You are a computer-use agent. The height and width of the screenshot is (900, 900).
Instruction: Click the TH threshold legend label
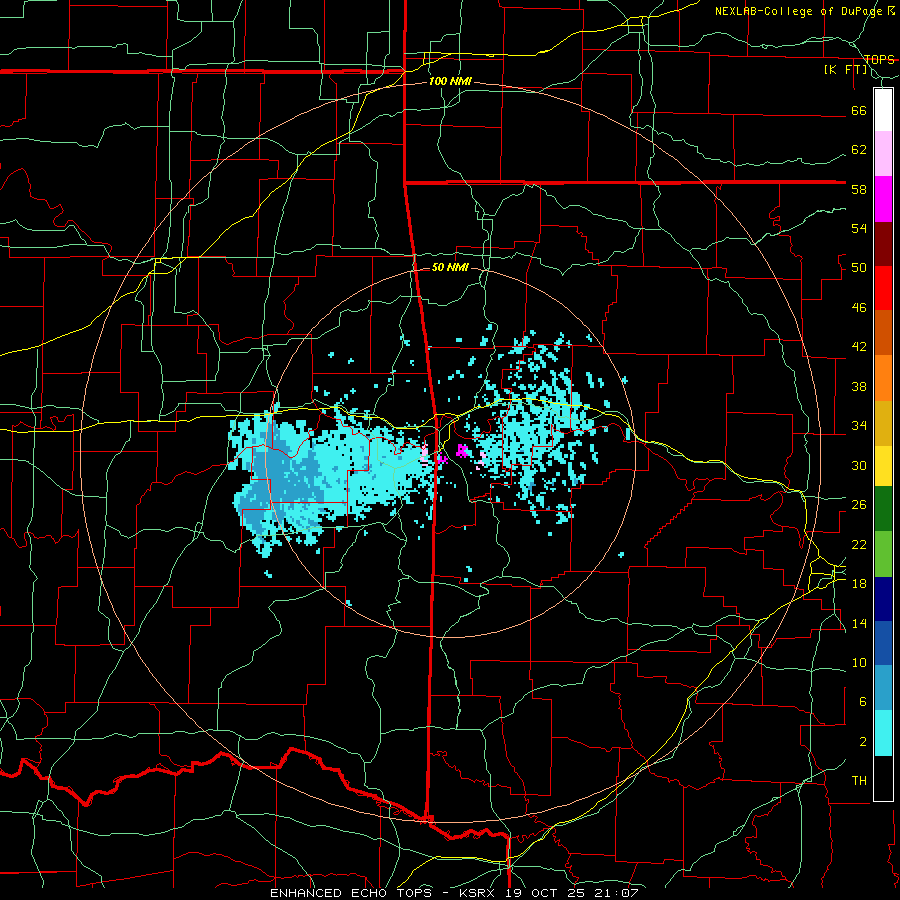[x=859, y=781]
